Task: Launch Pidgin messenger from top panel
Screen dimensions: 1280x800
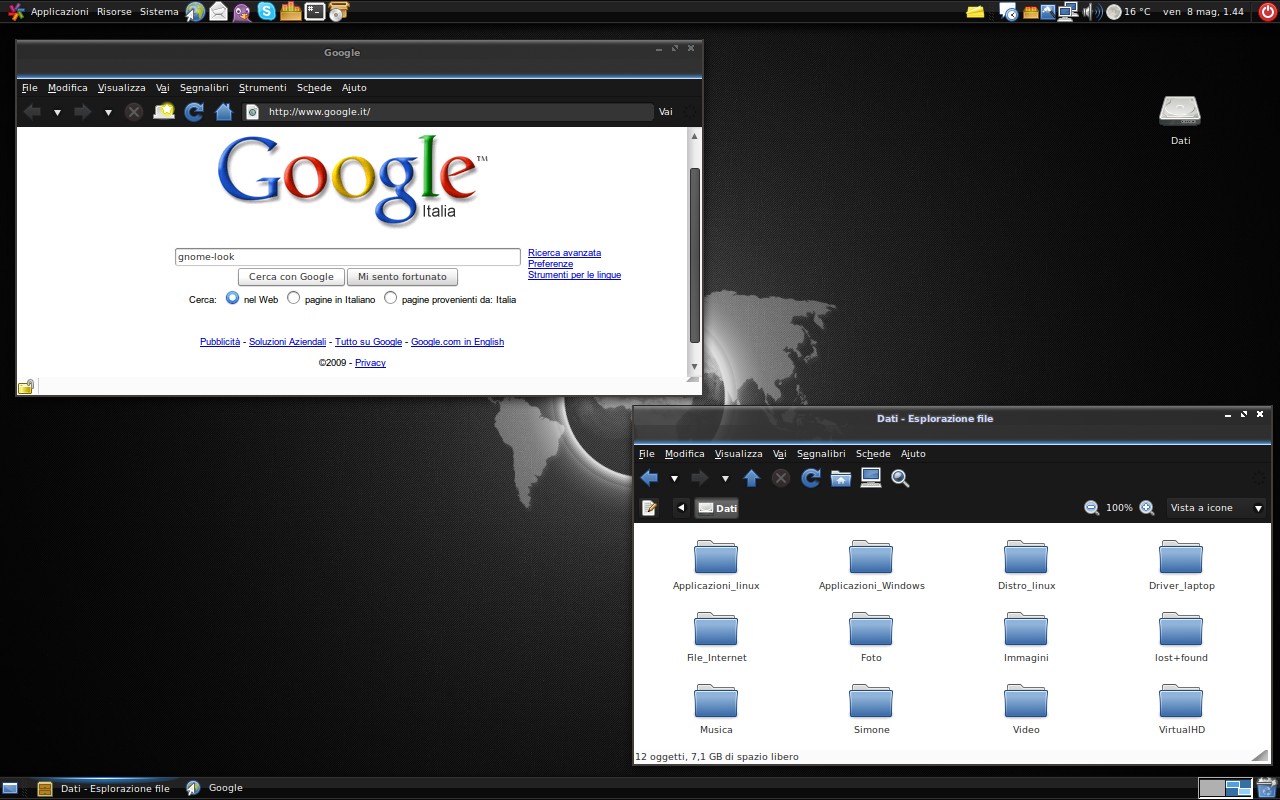Action: [242, 12]
